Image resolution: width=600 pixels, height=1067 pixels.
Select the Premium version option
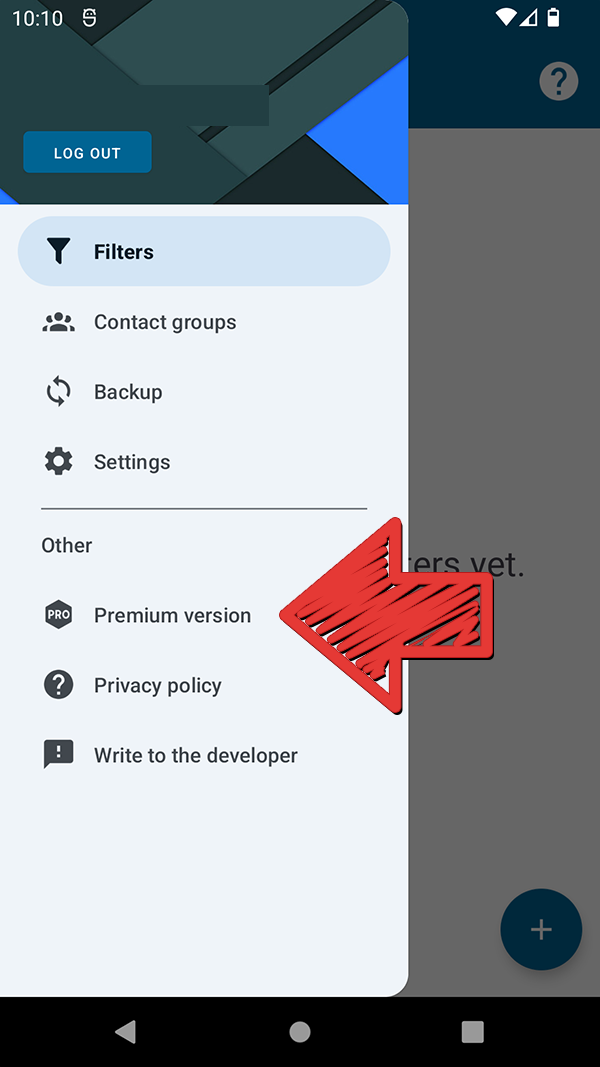(172, 615)
